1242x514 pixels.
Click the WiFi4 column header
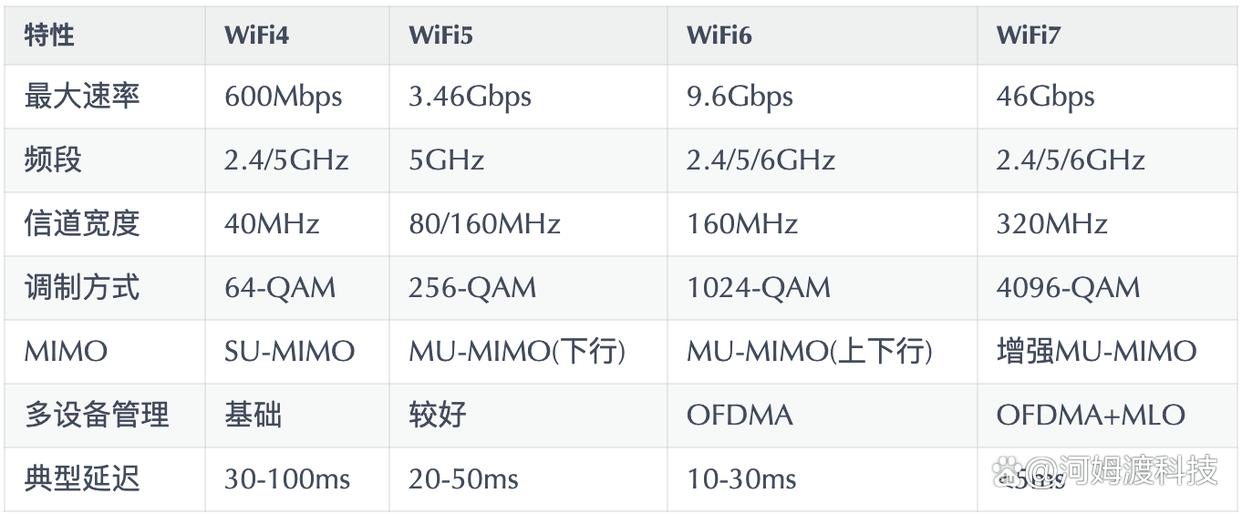[257, 36]
